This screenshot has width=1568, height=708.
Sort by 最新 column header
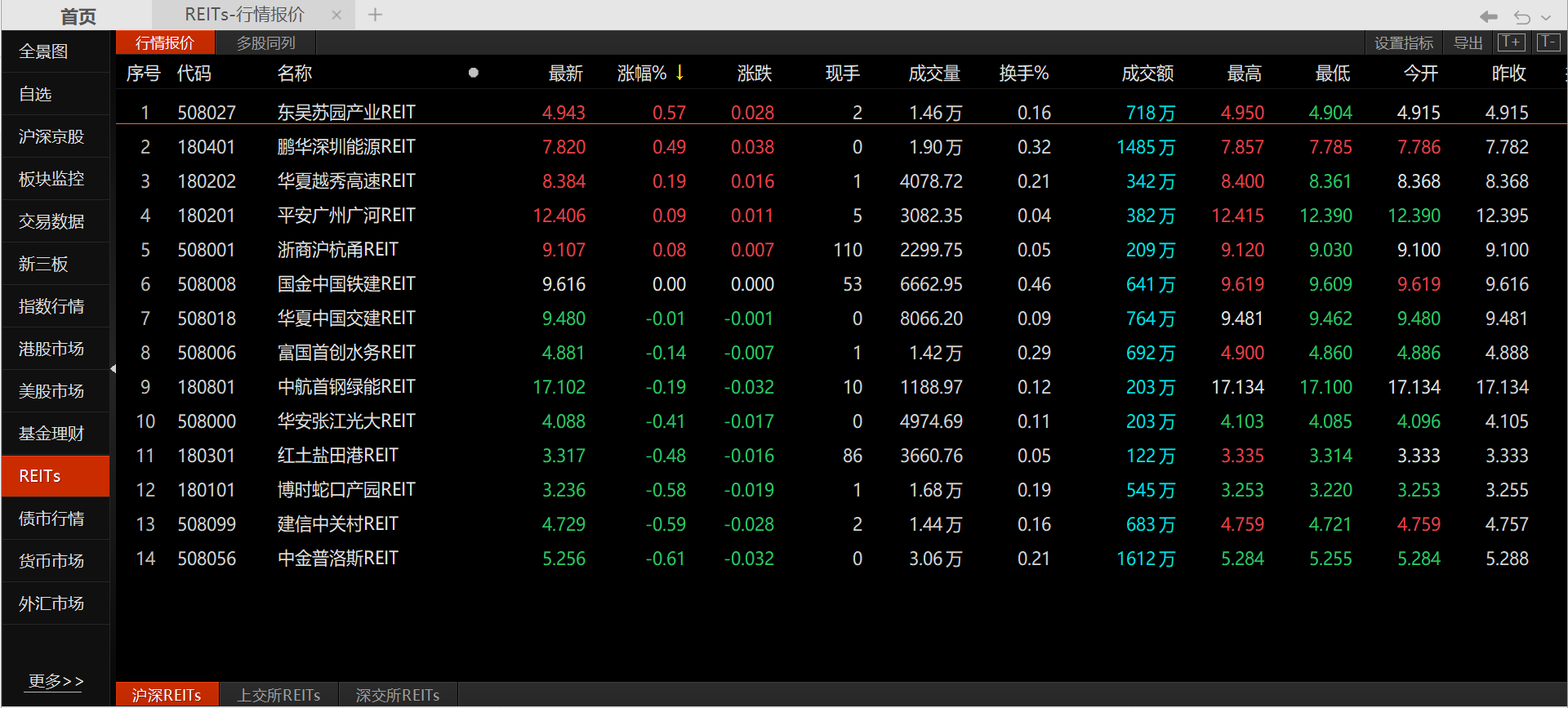566,73
